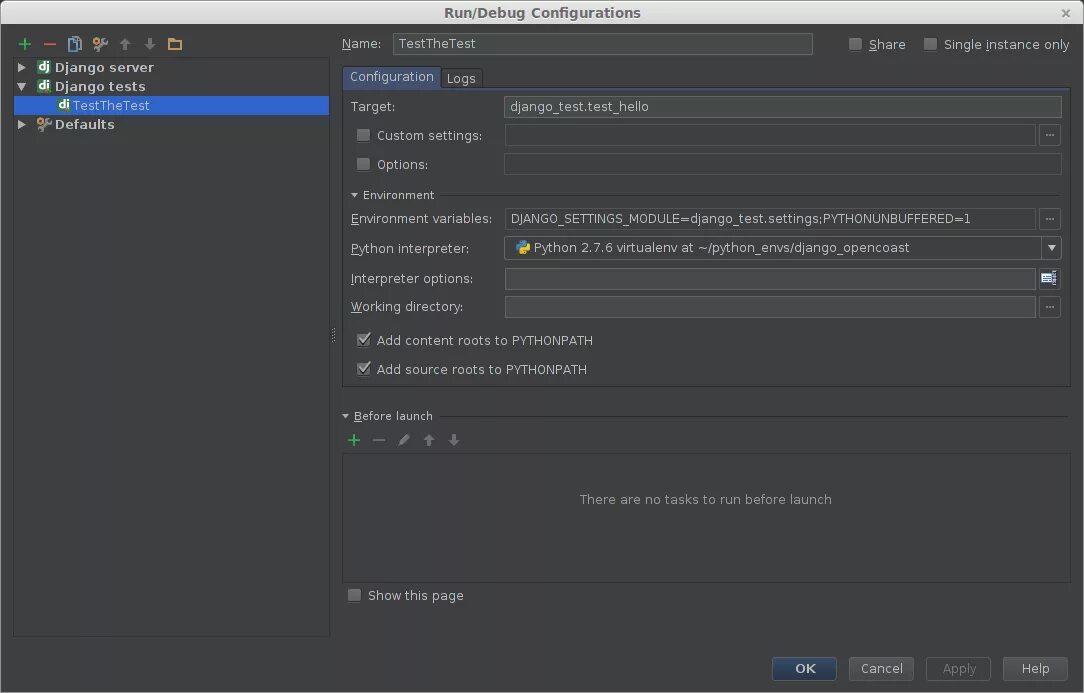Click the Help button
This screenshot has height=693, width=1084.
point(1035,669)
